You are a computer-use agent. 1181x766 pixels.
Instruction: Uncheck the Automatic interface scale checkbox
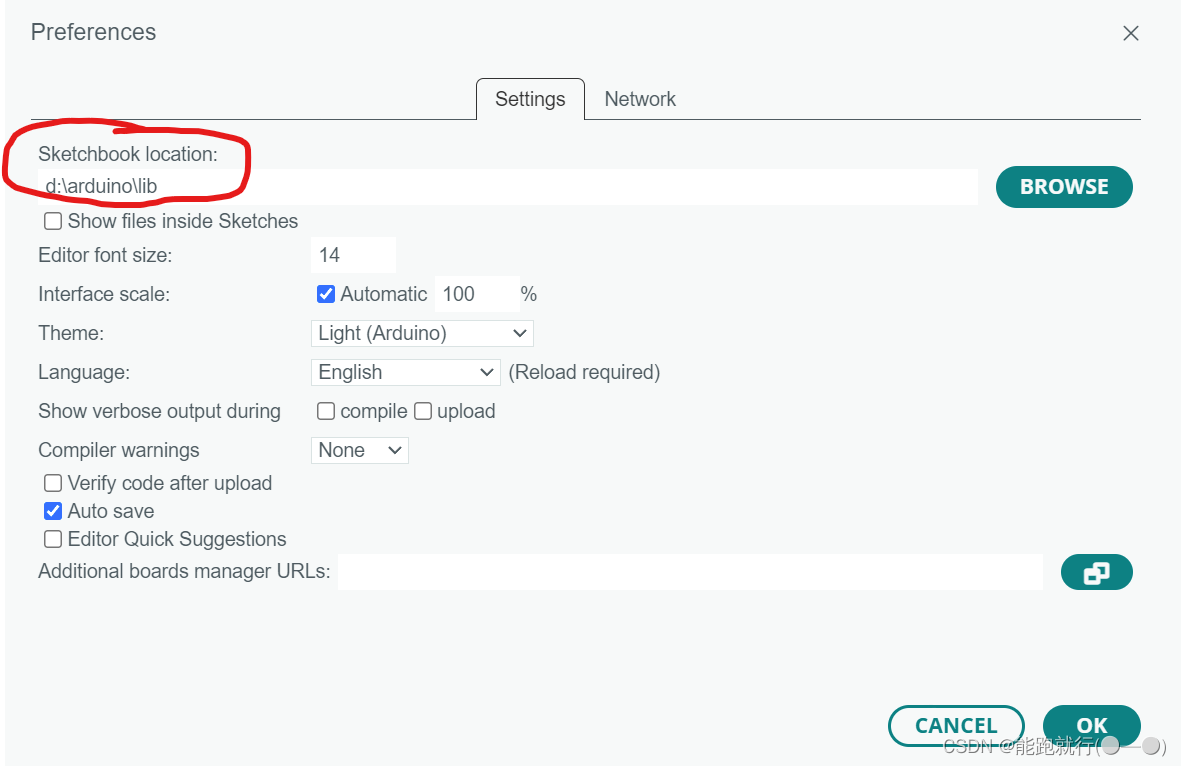click(325, 294)
